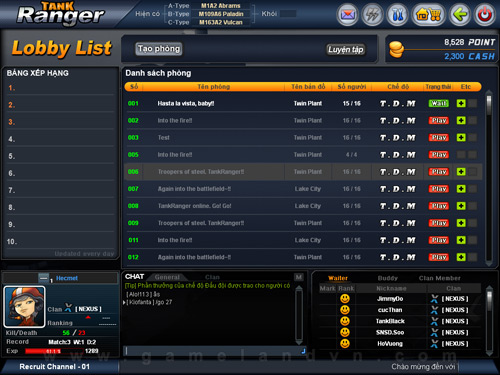Click the room list vertical scrollbar
500x375 pixels.
pos(489,177)
